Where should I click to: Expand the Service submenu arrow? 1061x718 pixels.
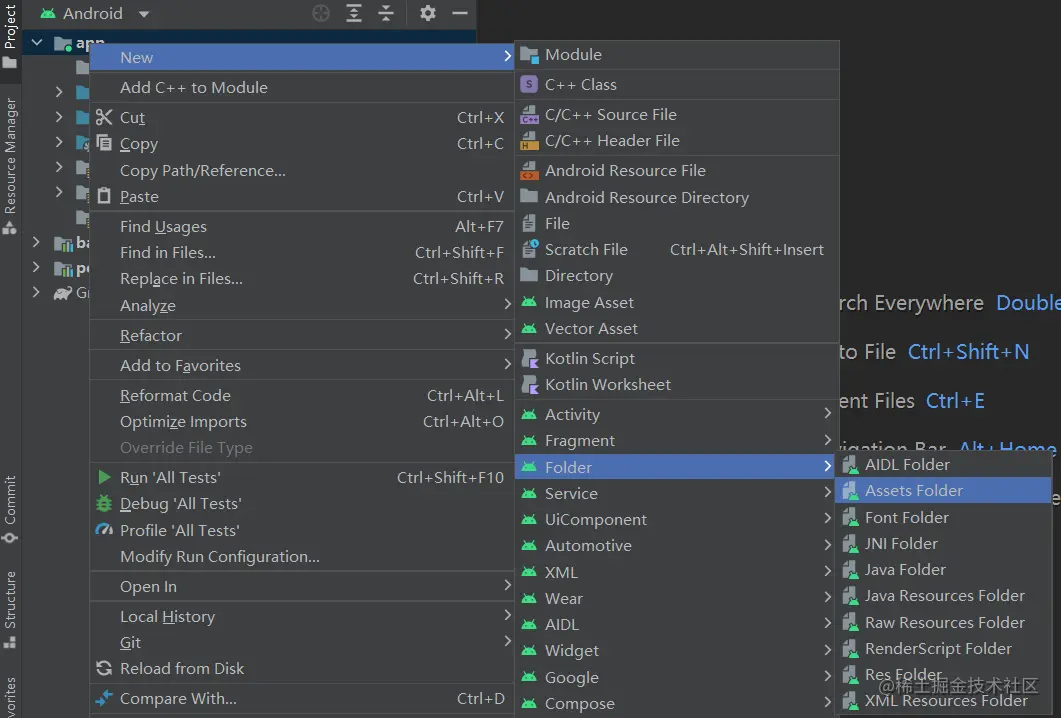click(x=828, y=492)
